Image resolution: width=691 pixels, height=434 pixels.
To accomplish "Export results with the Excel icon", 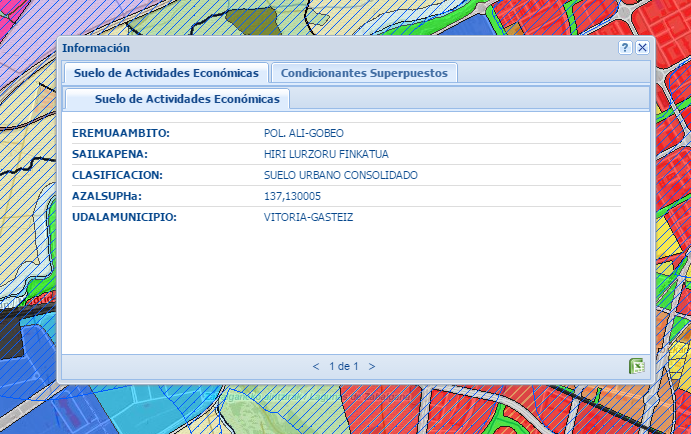I will coord(636,366).
